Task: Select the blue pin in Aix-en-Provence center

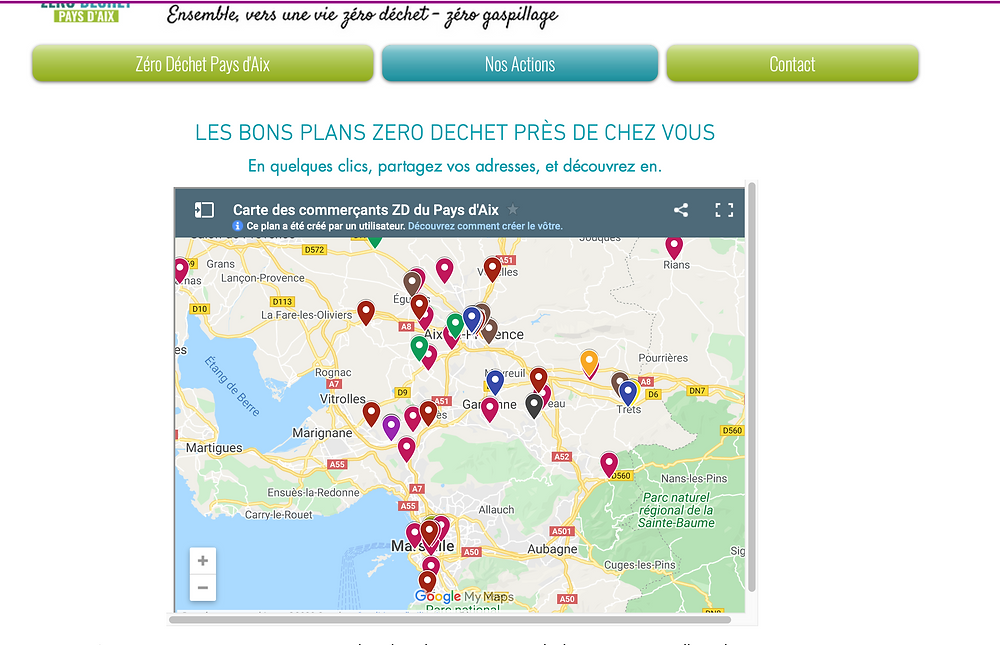Action: [x=472, y=319]
